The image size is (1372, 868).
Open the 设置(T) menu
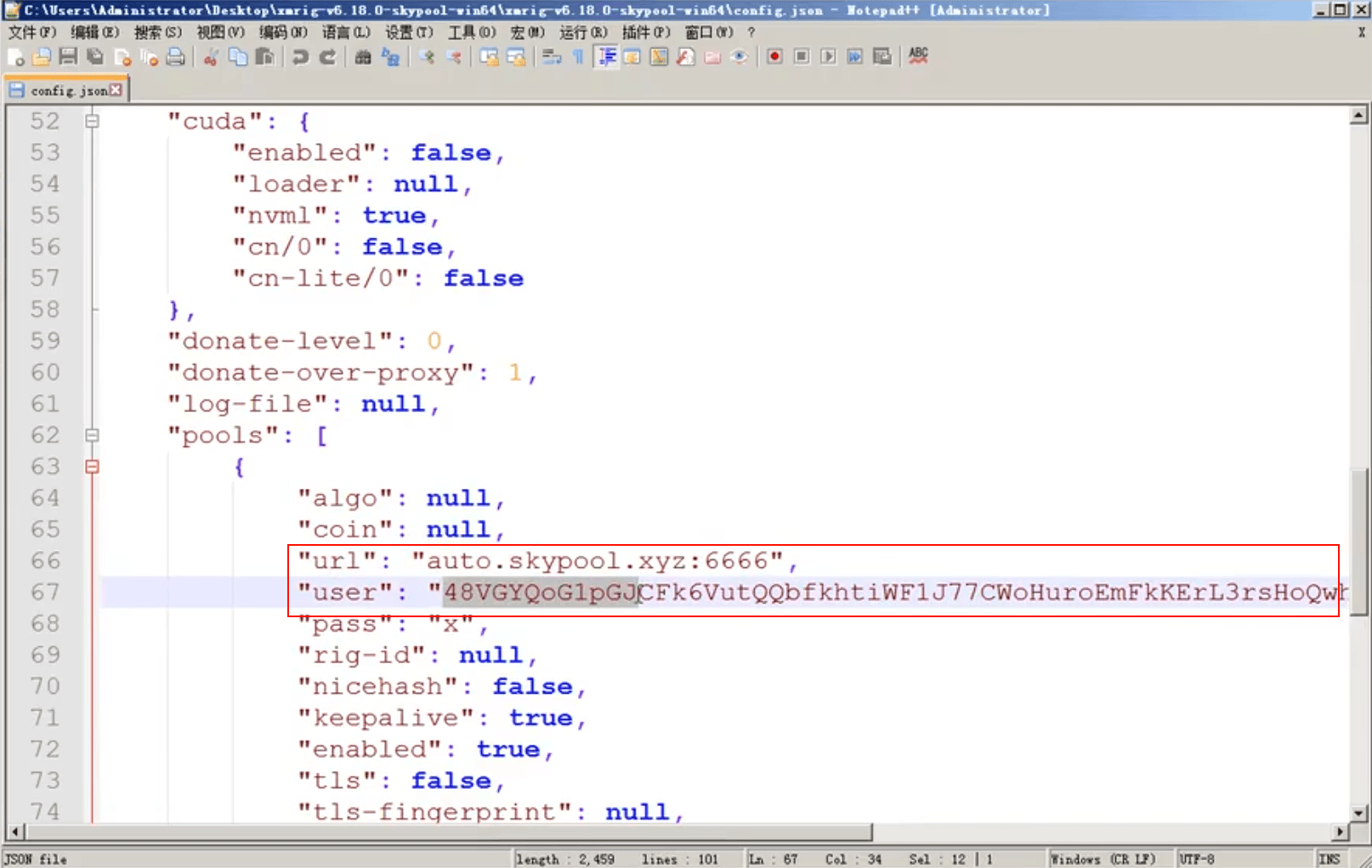[409, 32]
